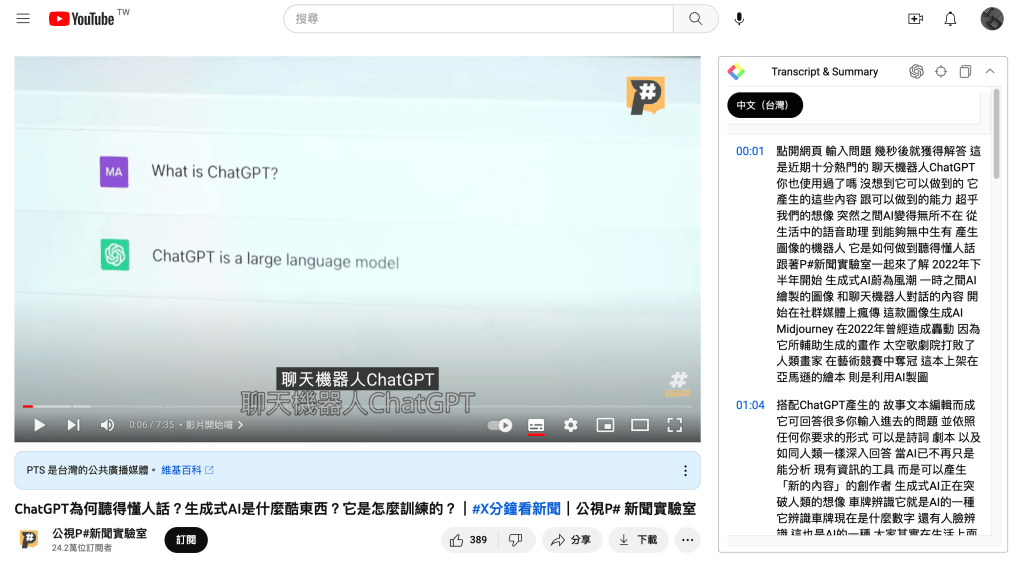The image size is (1024, 562).
Task: Play the video
Action: pyautogui.click(x=39, y=425)
